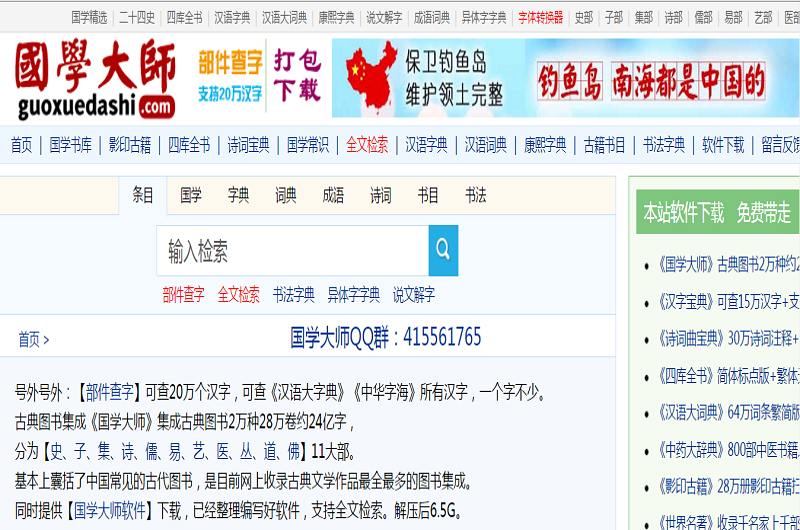Click 儒部 in the top gray bar
The height and width of the screenshot is (530, 800).
pyautogui.click(x=704, y=18)
